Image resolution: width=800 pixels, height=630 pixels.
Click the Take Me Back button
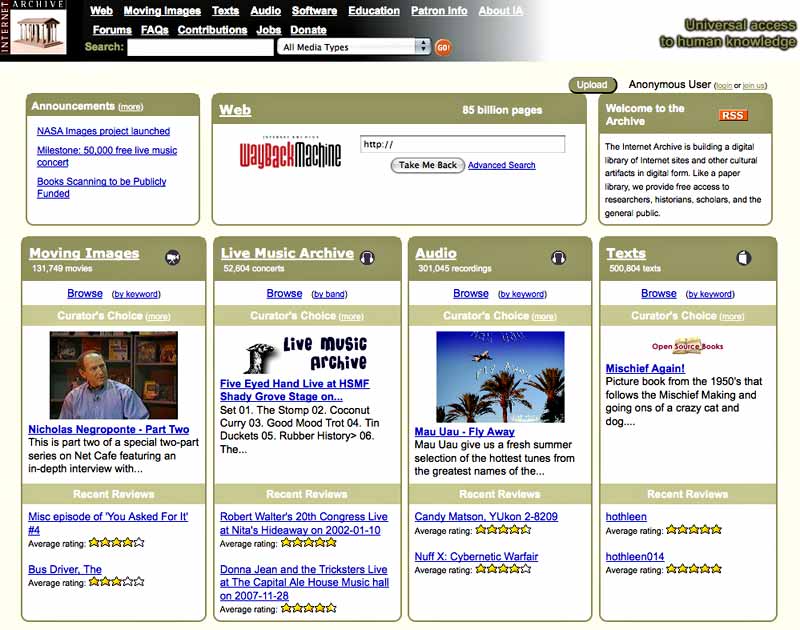(x=427, y=165)
